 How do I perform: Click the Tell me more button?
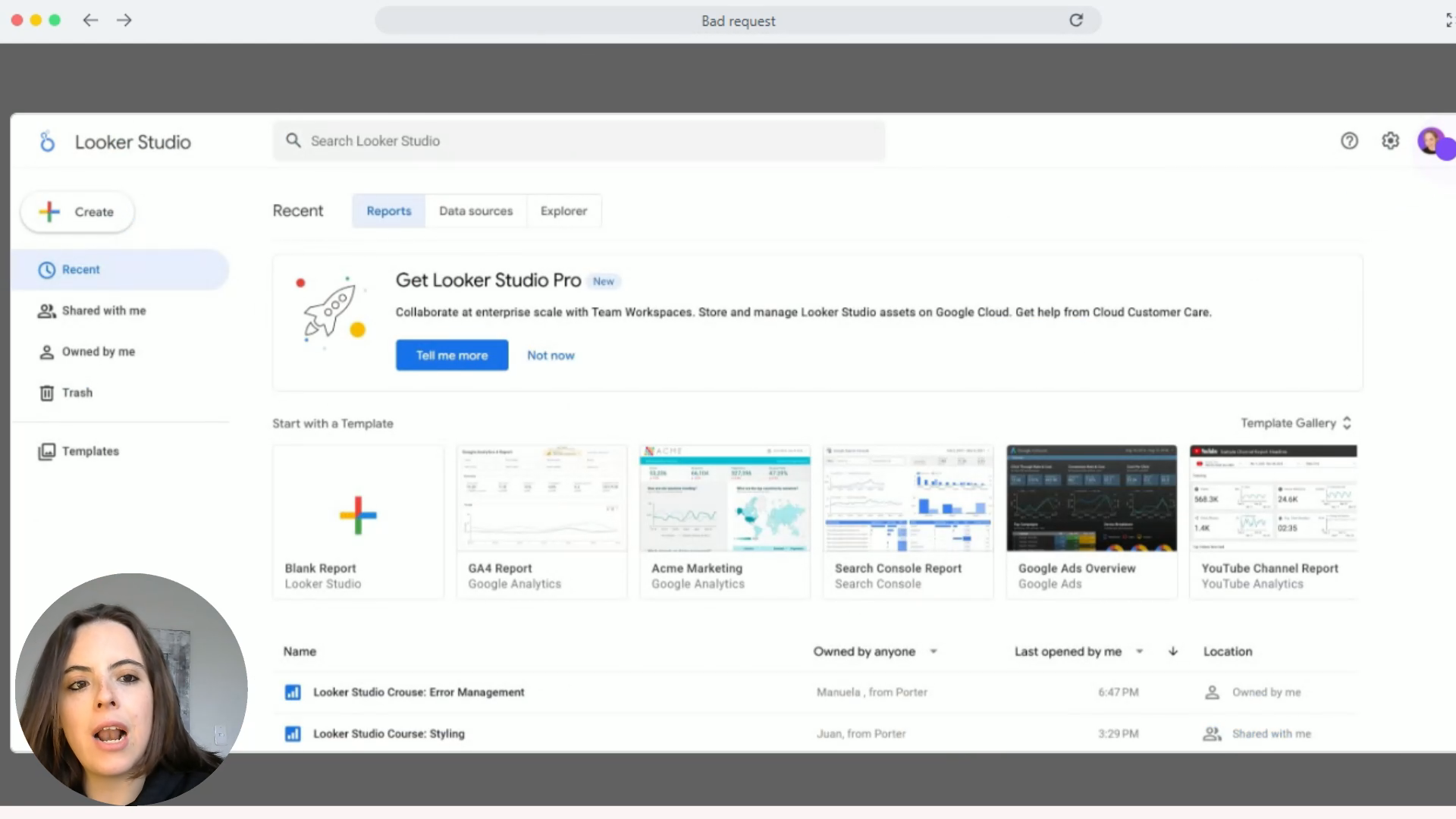pos(452,356)
